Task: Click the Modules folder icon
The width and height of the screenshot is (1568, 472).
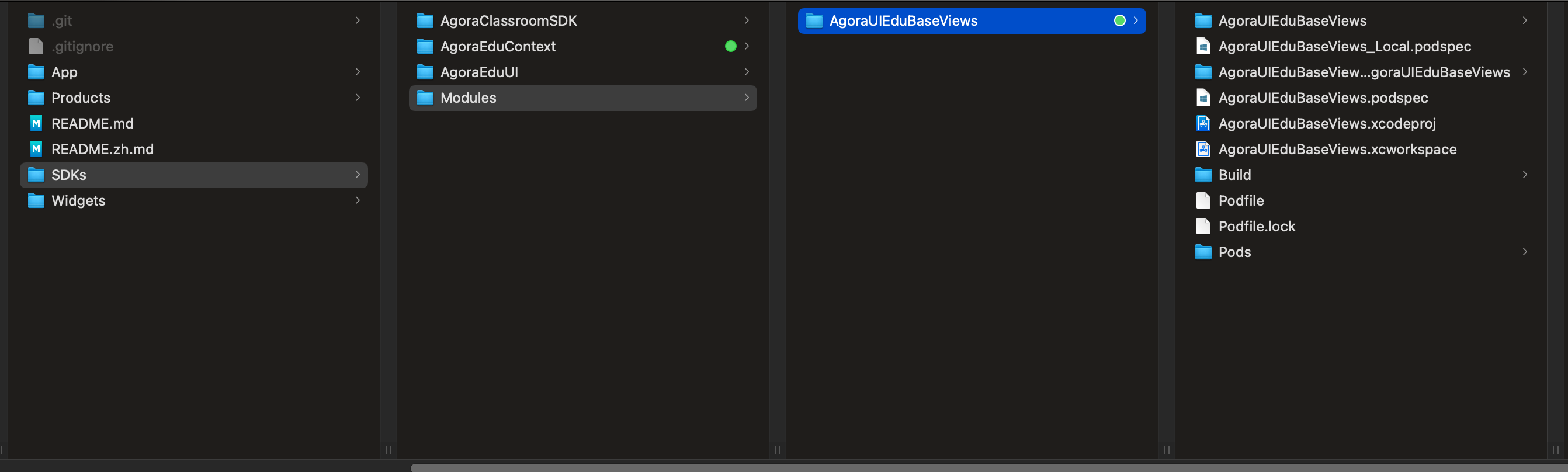Action: tap(425, 98)
